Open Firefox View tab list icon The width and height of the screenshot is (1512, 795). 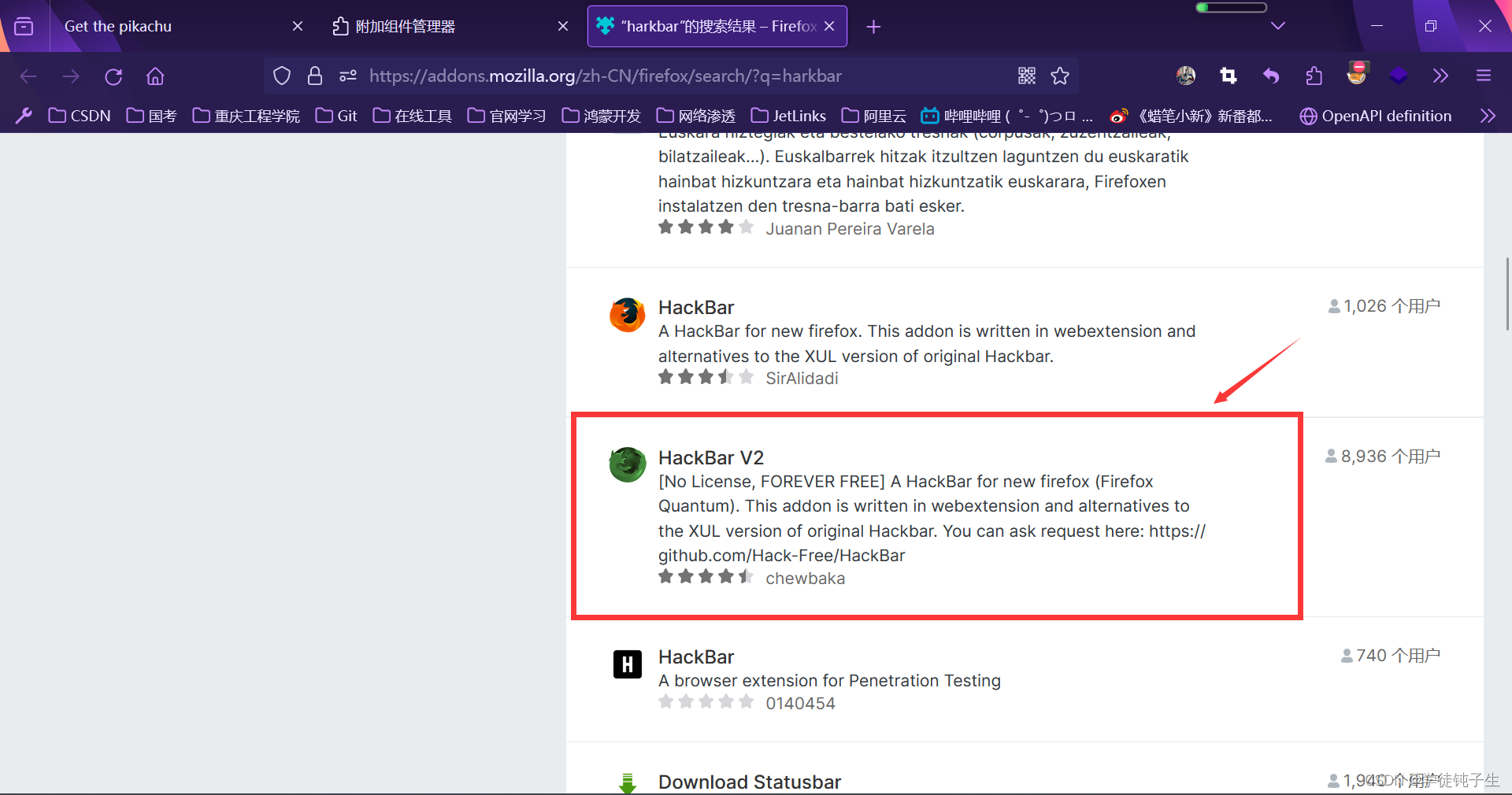(x=24, y=26)
